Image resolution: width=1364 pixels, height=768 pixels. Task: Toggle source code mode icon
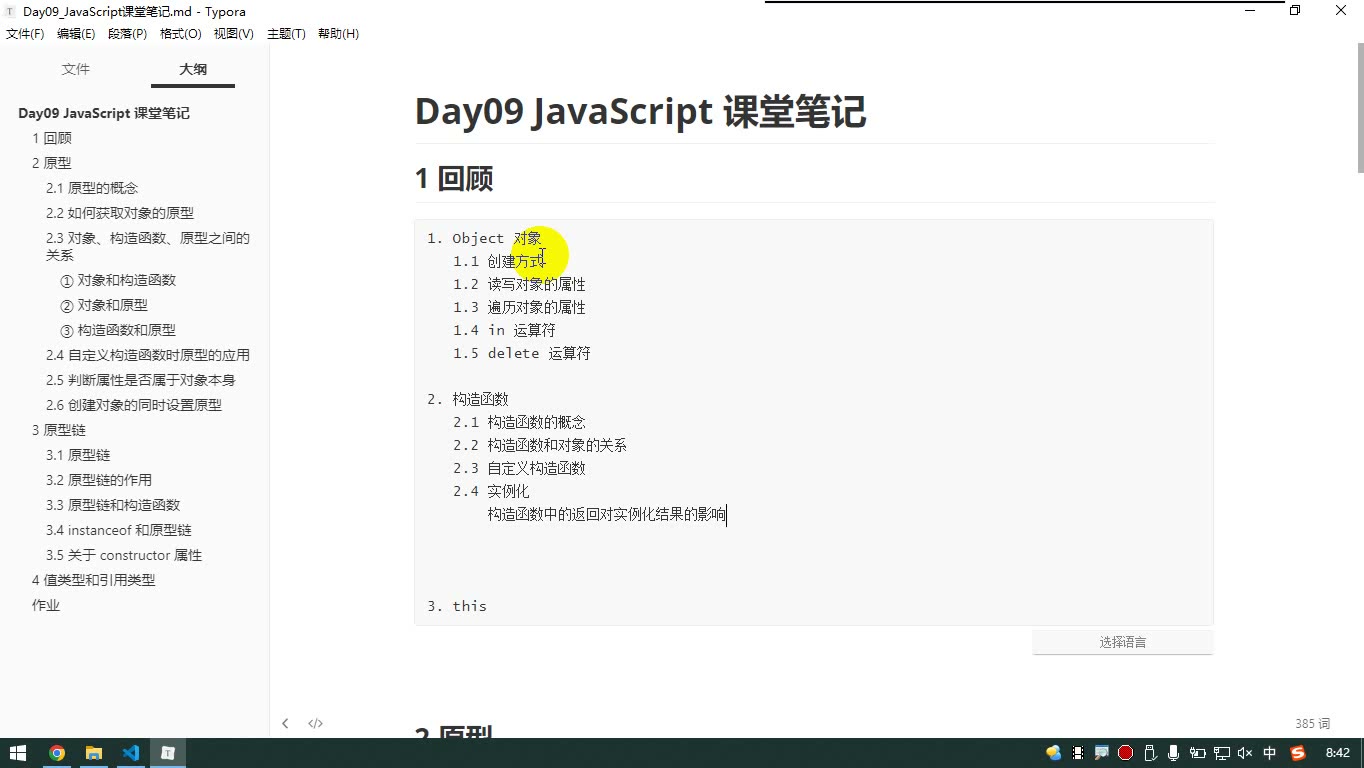click(x=315, y=723)
